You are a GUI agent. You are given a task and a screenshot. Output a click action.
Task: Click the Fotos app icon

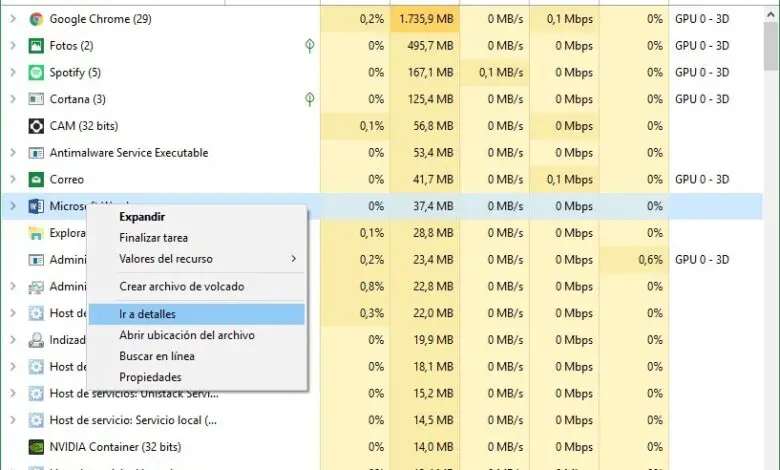(36, 46)
